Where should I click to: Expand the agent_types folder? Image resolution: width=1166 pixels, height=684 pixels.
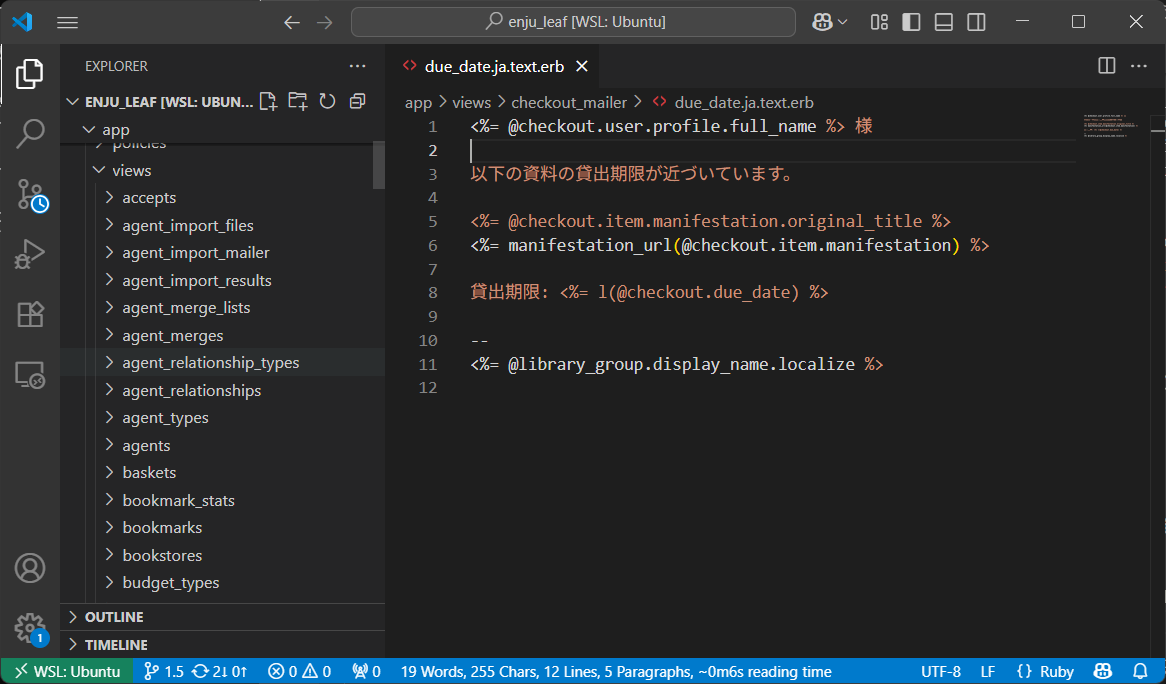[x=222, y=418]
